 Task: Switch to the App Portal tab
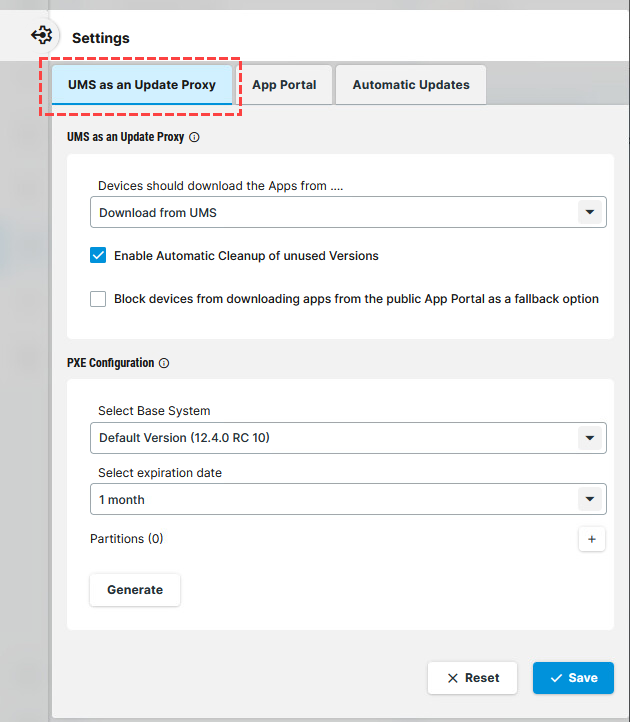pos(284,85)
